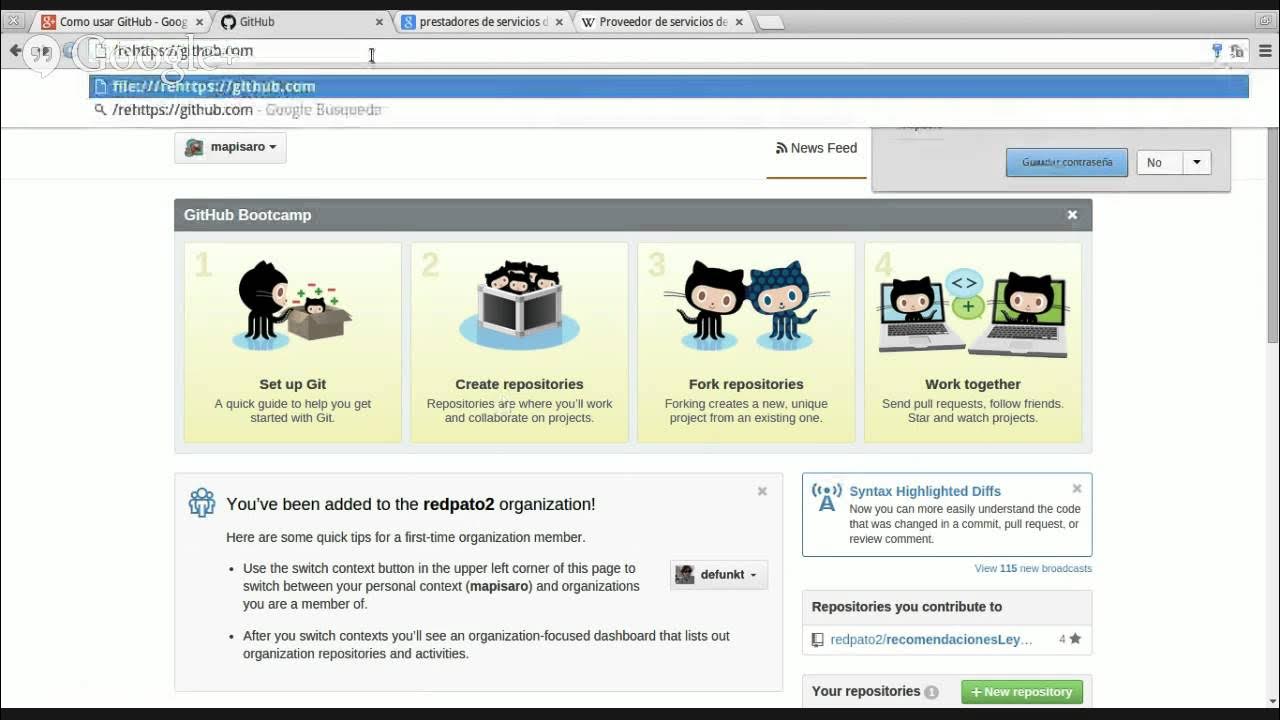Open the Set up Git octocat illustration
This screenshot has height=720, width=1280.
point(293,305)
